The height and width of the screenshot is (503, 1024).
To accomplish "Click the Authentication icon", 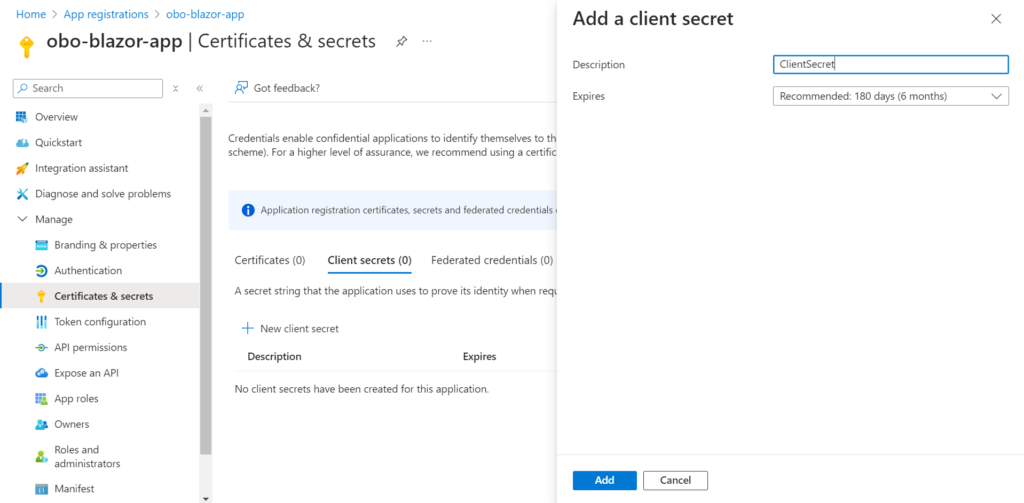I will point(42,270).
